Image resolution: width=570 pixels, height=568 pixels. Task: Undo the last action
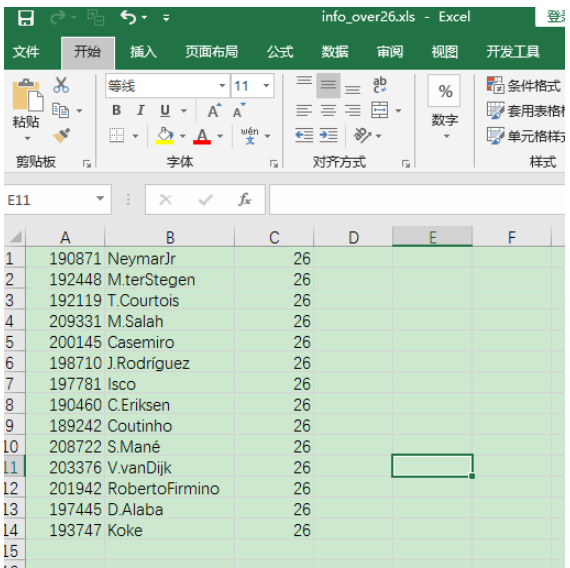128,17
